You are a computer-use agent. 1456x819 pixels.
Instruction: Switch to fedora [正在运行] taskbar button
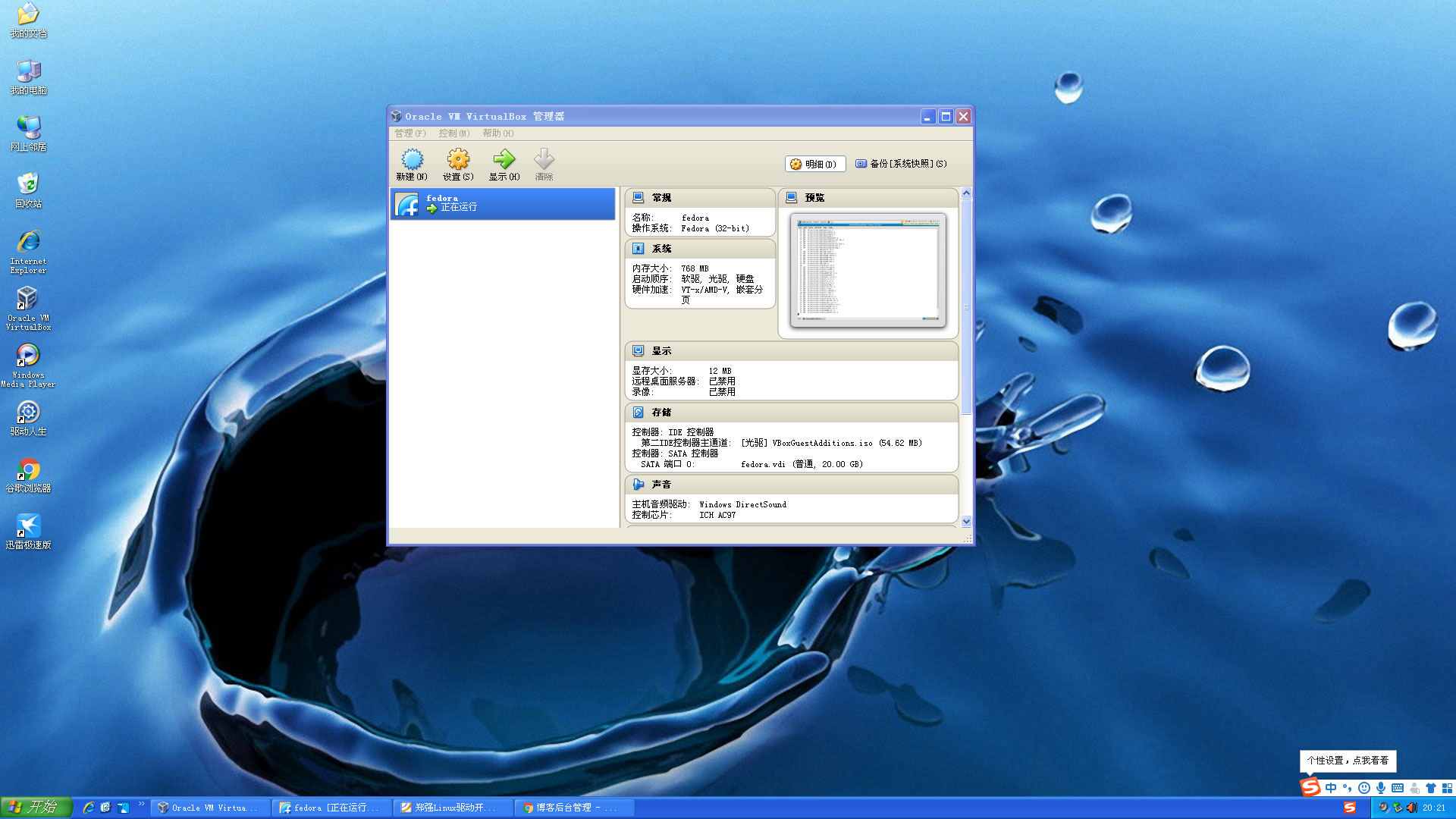tap(332, 808)
